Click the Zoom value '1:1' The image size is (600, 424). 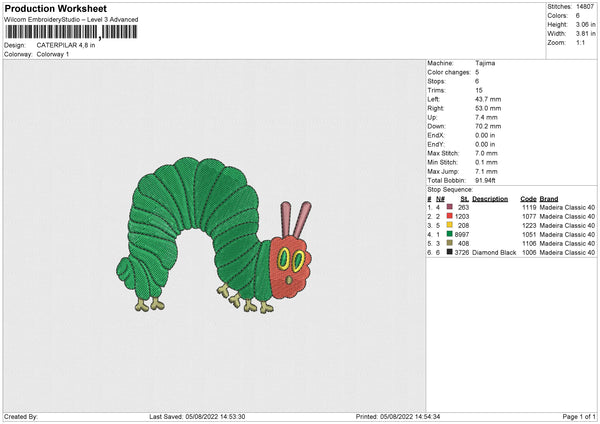point(580,43)
